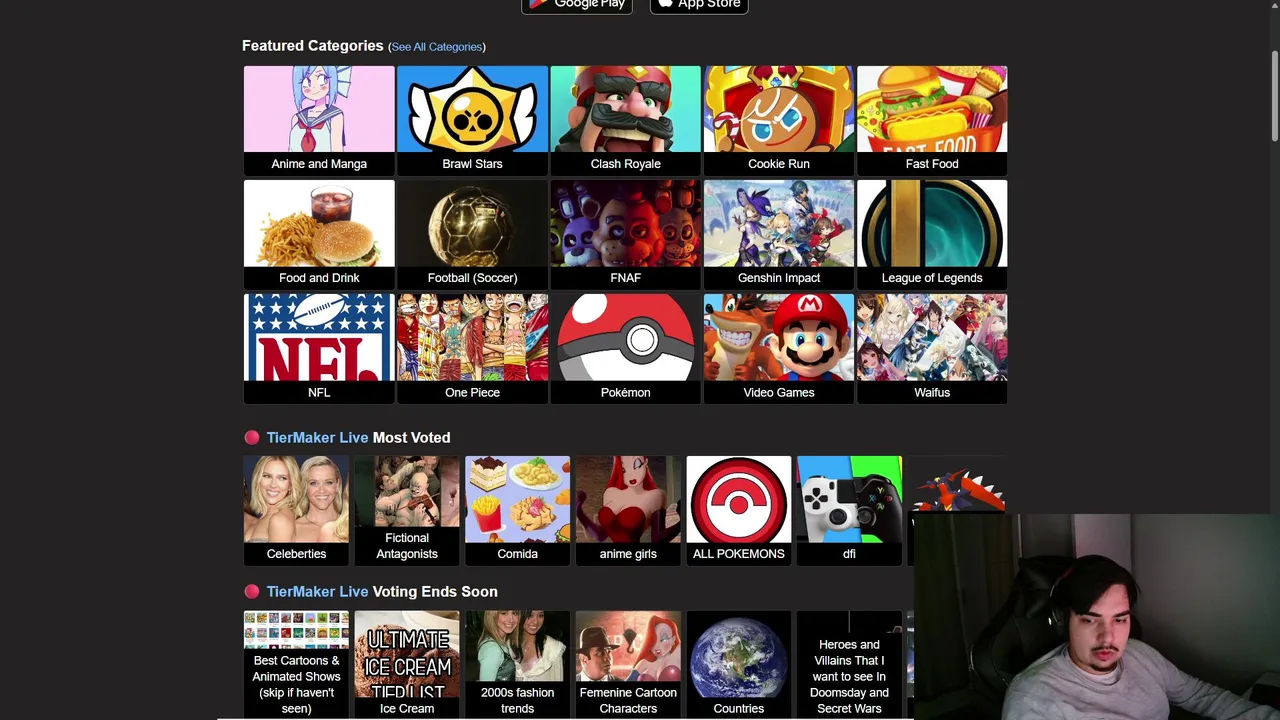The width and height of the screenshot is (1280, 720).
Task: Follow the See All Categories link
Action: click(437, 47)
